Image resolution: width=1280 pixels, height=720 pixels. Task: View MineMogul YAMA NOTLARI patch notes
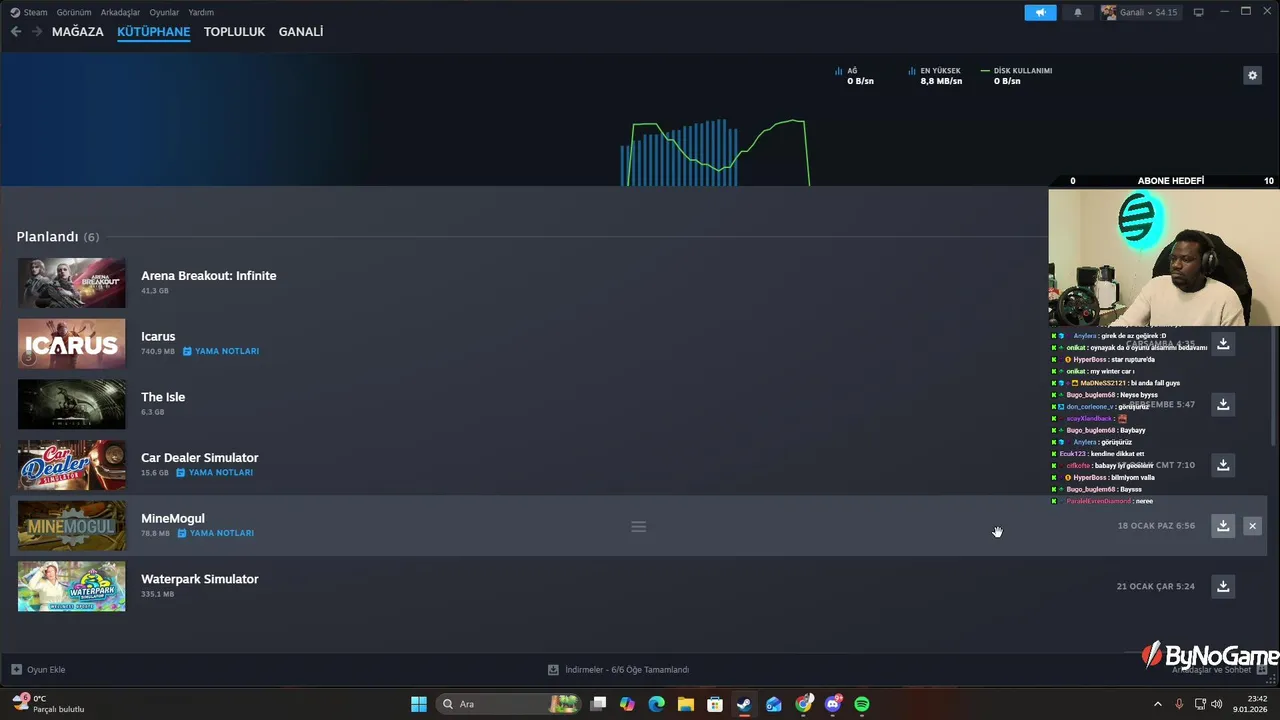(x=215, y=533)
